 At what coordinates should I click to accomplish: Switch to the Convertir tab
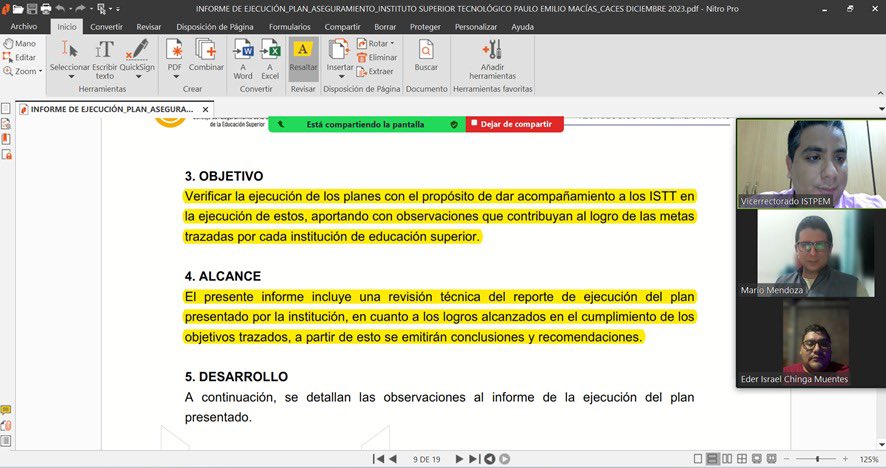pos(106,27)
